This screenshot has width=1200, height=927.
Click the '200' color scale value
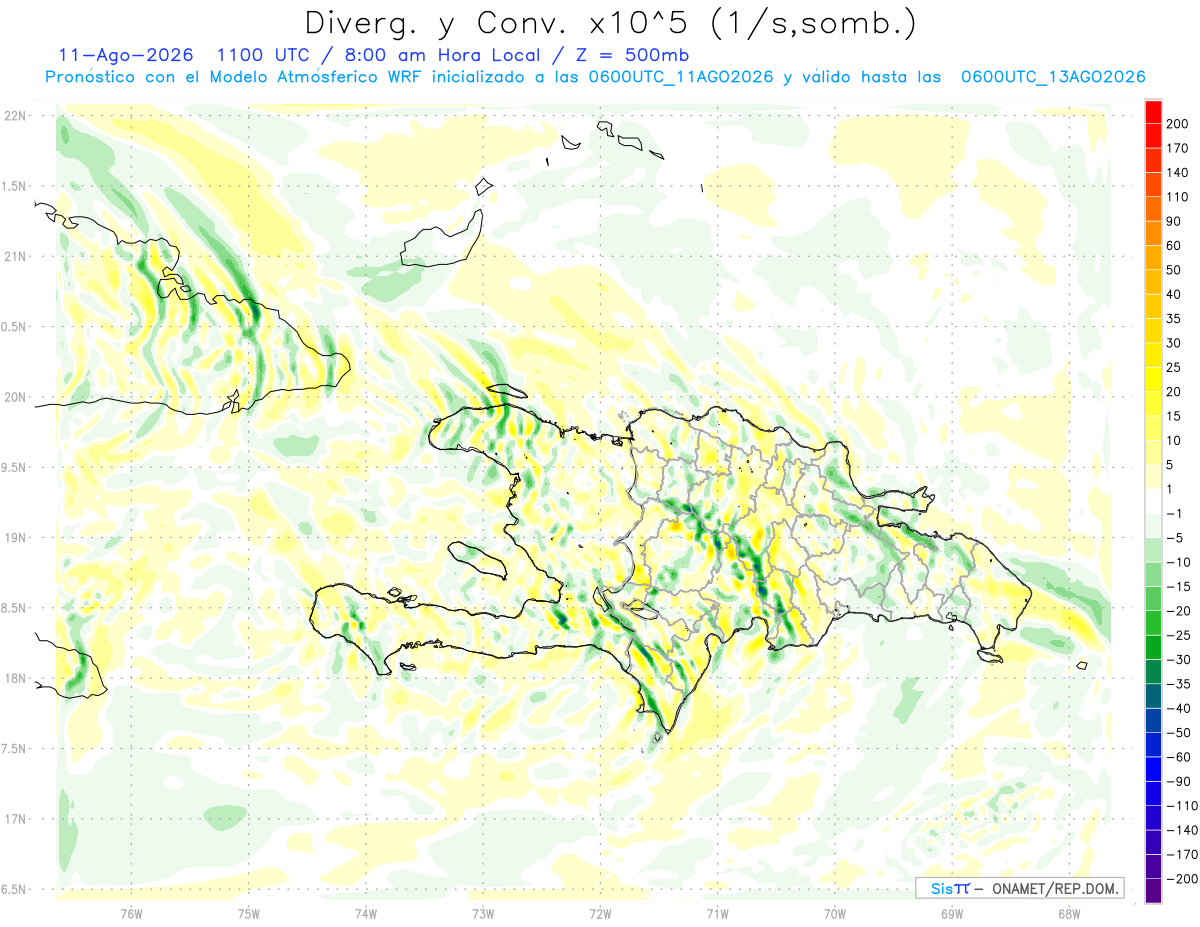[x=1179, y=123]
